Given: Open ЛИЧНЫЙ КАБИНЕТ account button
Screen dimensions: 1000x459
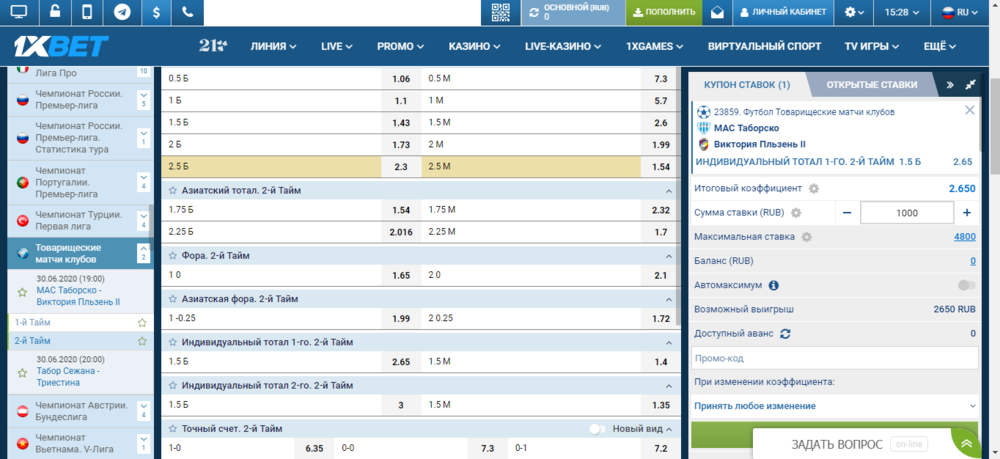Looking at the screenshot, I should point(783,12).
